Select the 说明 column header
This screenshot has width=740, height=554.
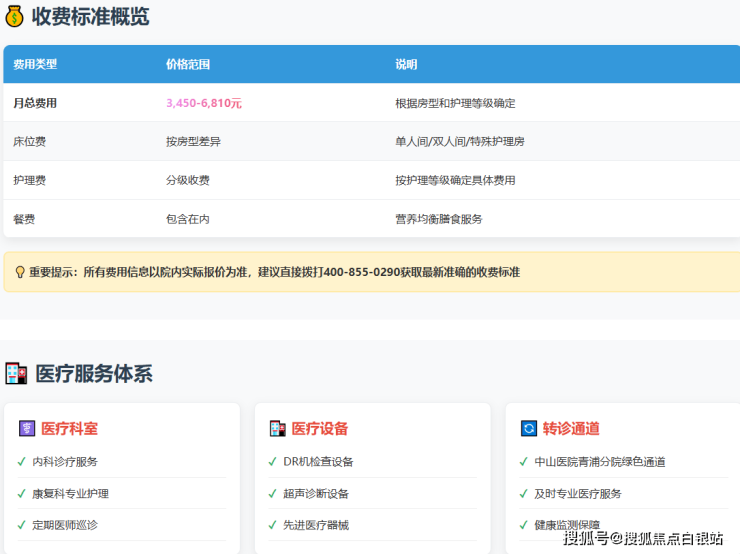pos(406,64)
